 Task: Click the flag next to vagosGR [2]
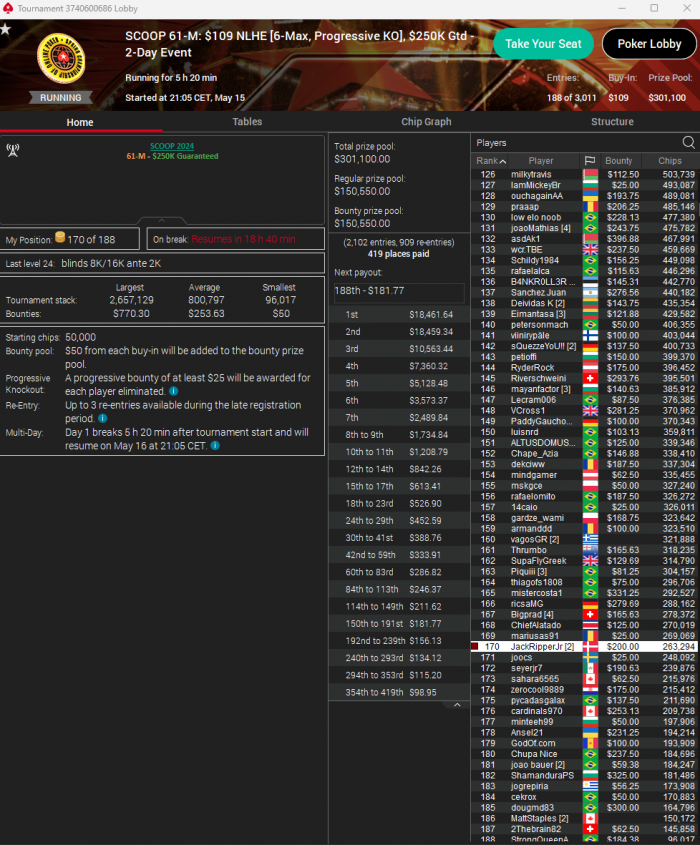point(590,539)
